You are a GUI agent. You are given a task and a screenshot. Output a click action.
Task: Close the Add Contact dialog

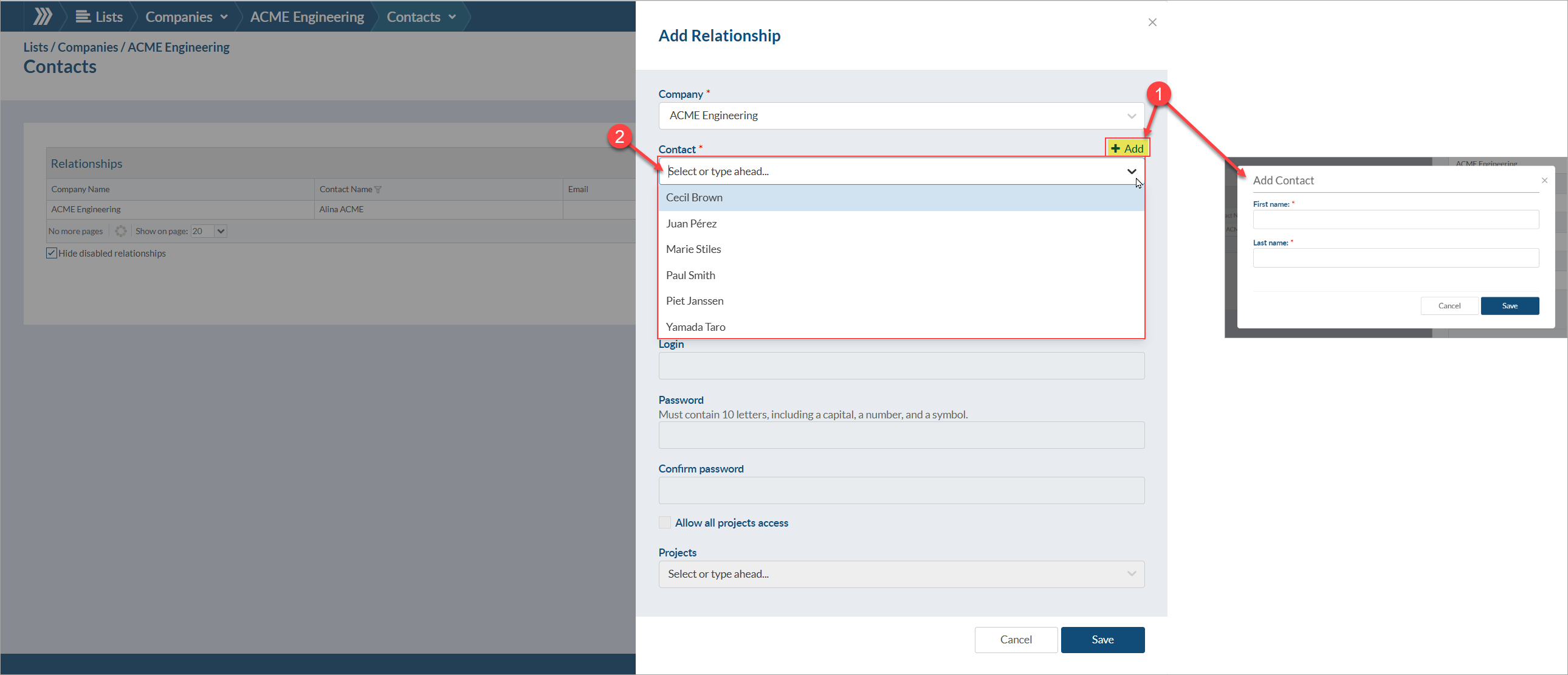[1544, 181]
